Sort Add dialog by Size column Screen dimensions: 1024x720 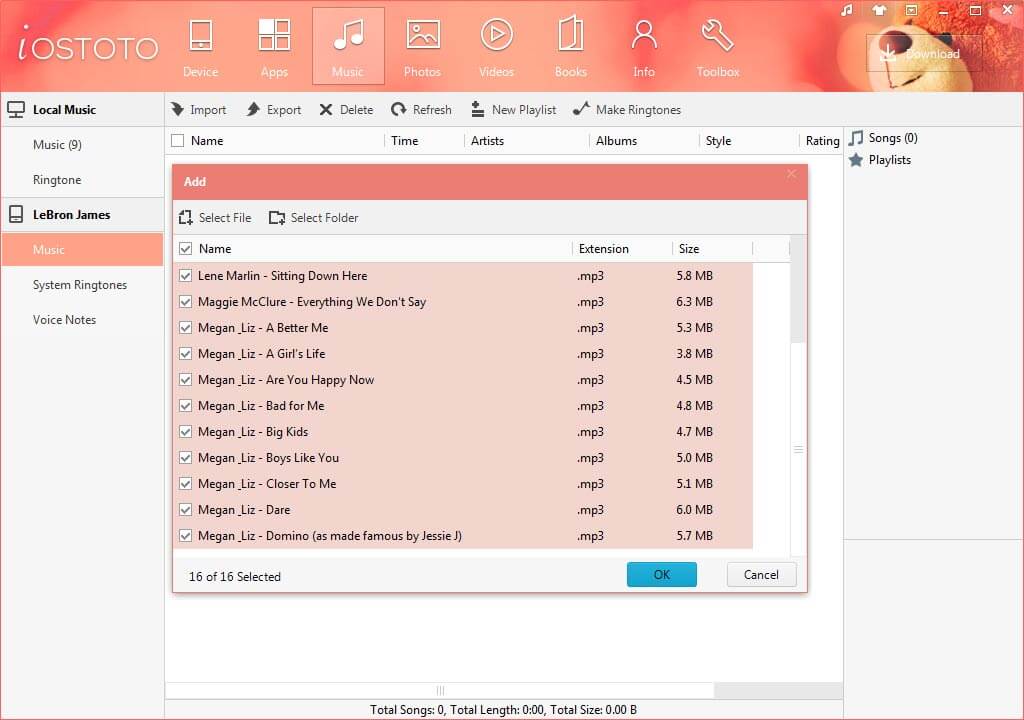click(x=689, y=249)
